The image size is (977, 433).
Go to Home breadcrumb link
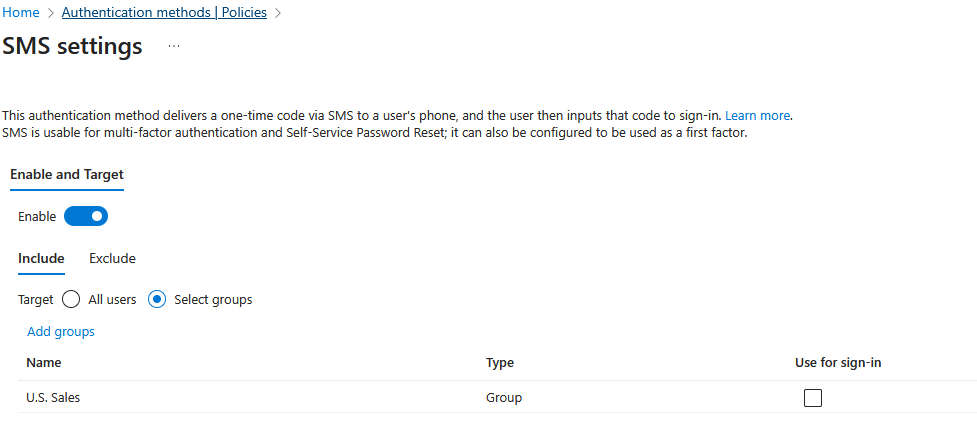coord(21,13)
